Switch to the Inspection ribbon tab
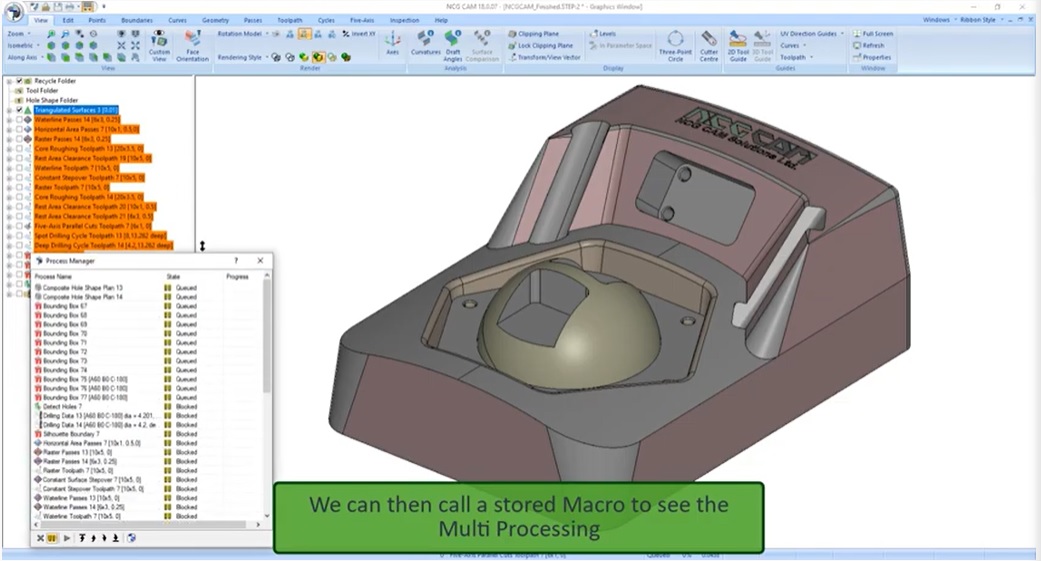The width and height of the screenshot is (1041, 561). (404, 21)
